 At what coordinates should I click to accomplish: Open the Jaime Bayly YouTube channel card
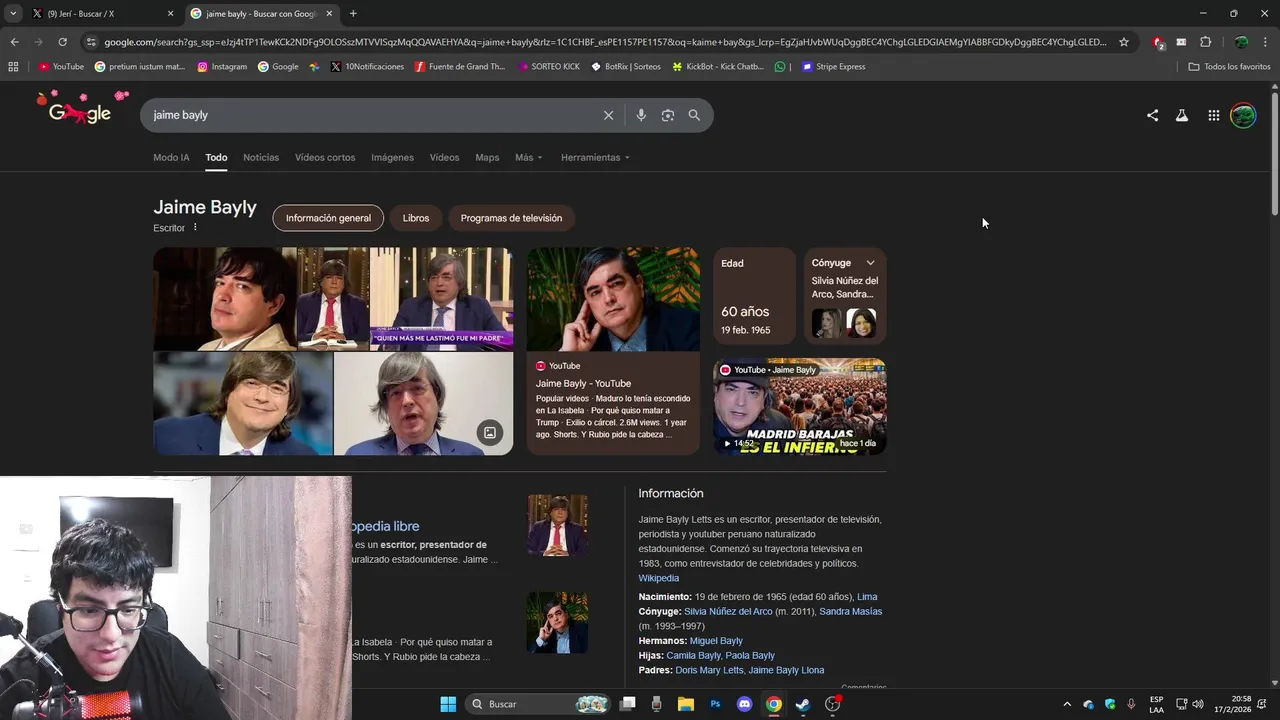coord(613,351)
